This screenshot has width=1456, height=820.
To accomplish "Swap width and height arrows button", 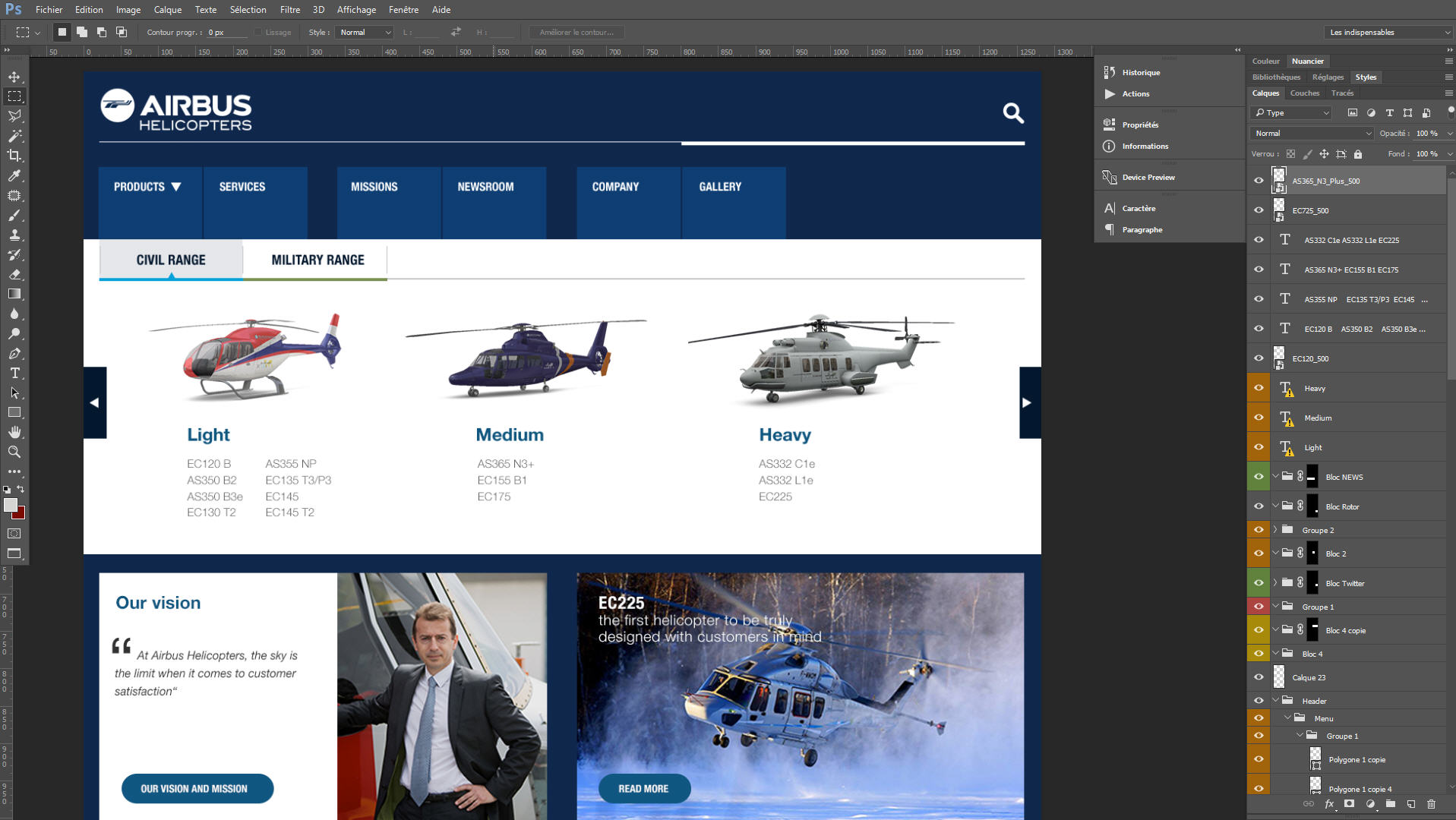I will point(456,32).
